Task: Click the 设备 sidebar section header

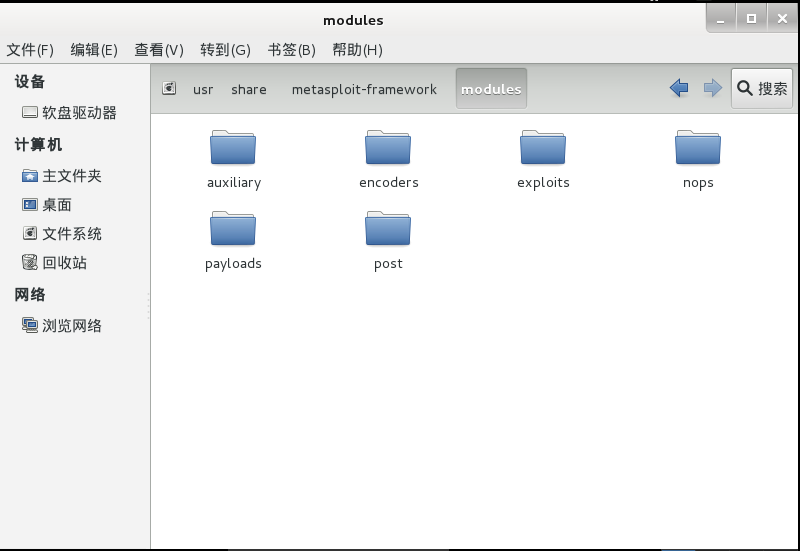Action: point(30,81)
